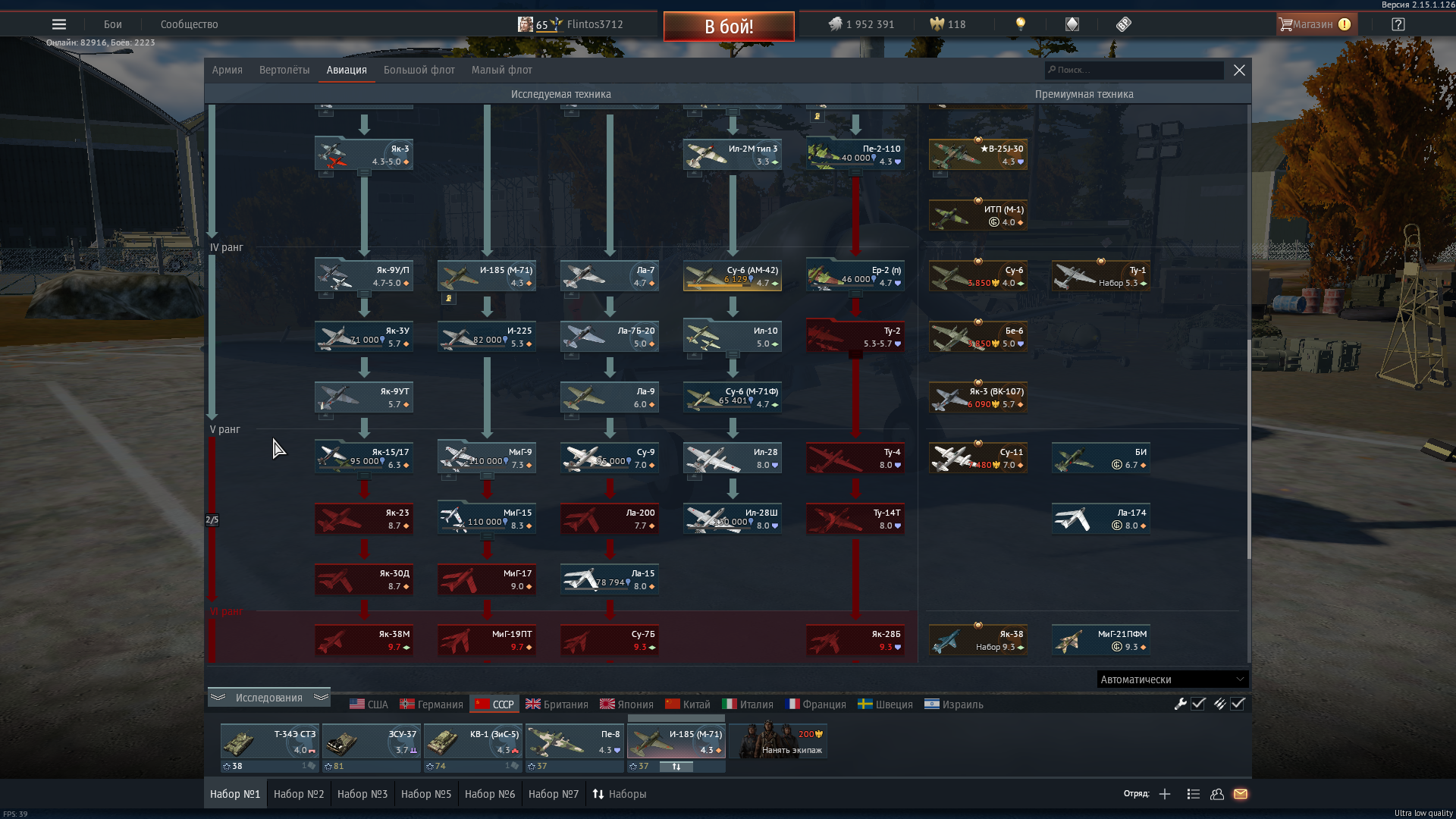Select the США nation tab
Image resolution: width=1456 pixels, height=819 pixels.
click(369, 704)
